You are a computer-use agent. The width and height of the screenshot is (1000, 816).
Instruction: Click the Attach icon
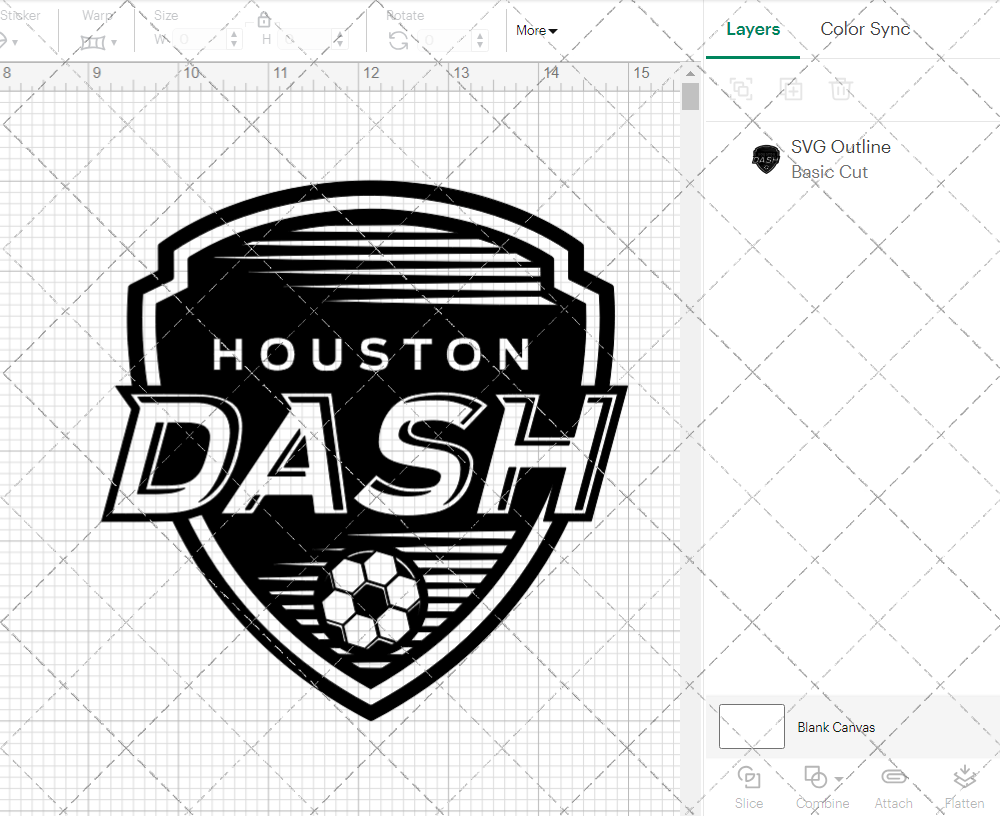893,776
